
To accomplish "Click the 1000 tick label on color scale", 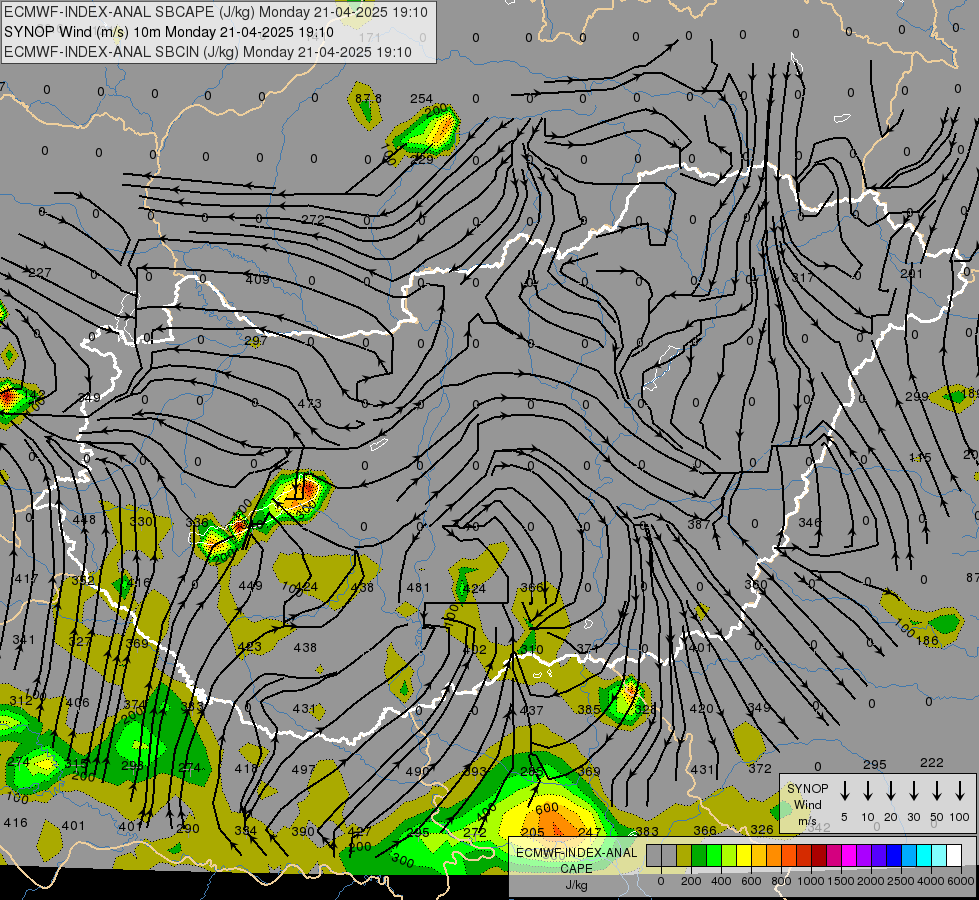I will point(811,881).
